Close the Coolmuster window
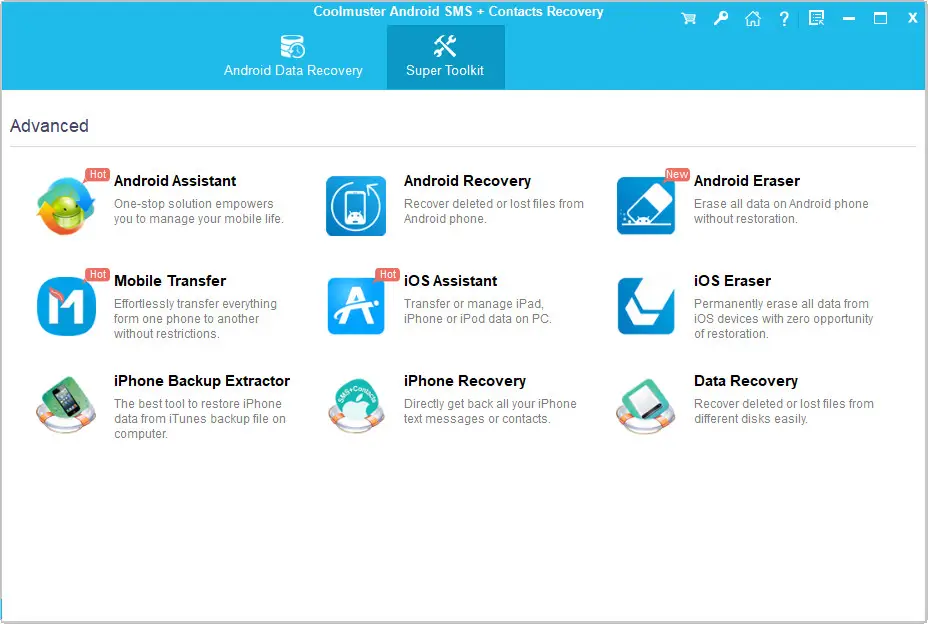928x624 pixels. coord(912,18)
